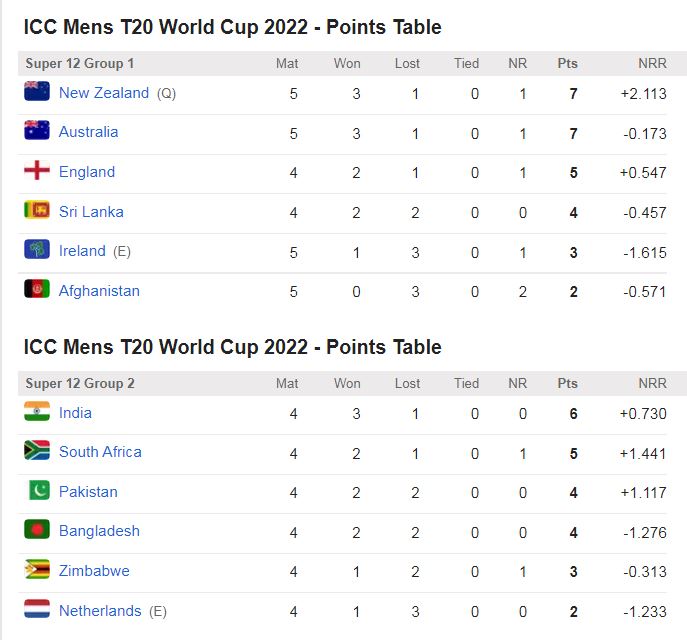687x640 pixels.
Task: Click the Pakistan flag icon
Action: pyautogui.click(x=37, y=491)
